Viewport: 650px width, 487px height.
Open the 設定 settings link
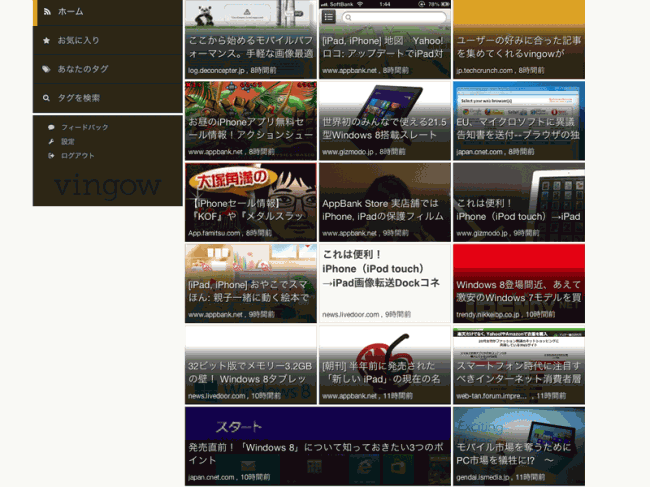[x=68, y=142]
